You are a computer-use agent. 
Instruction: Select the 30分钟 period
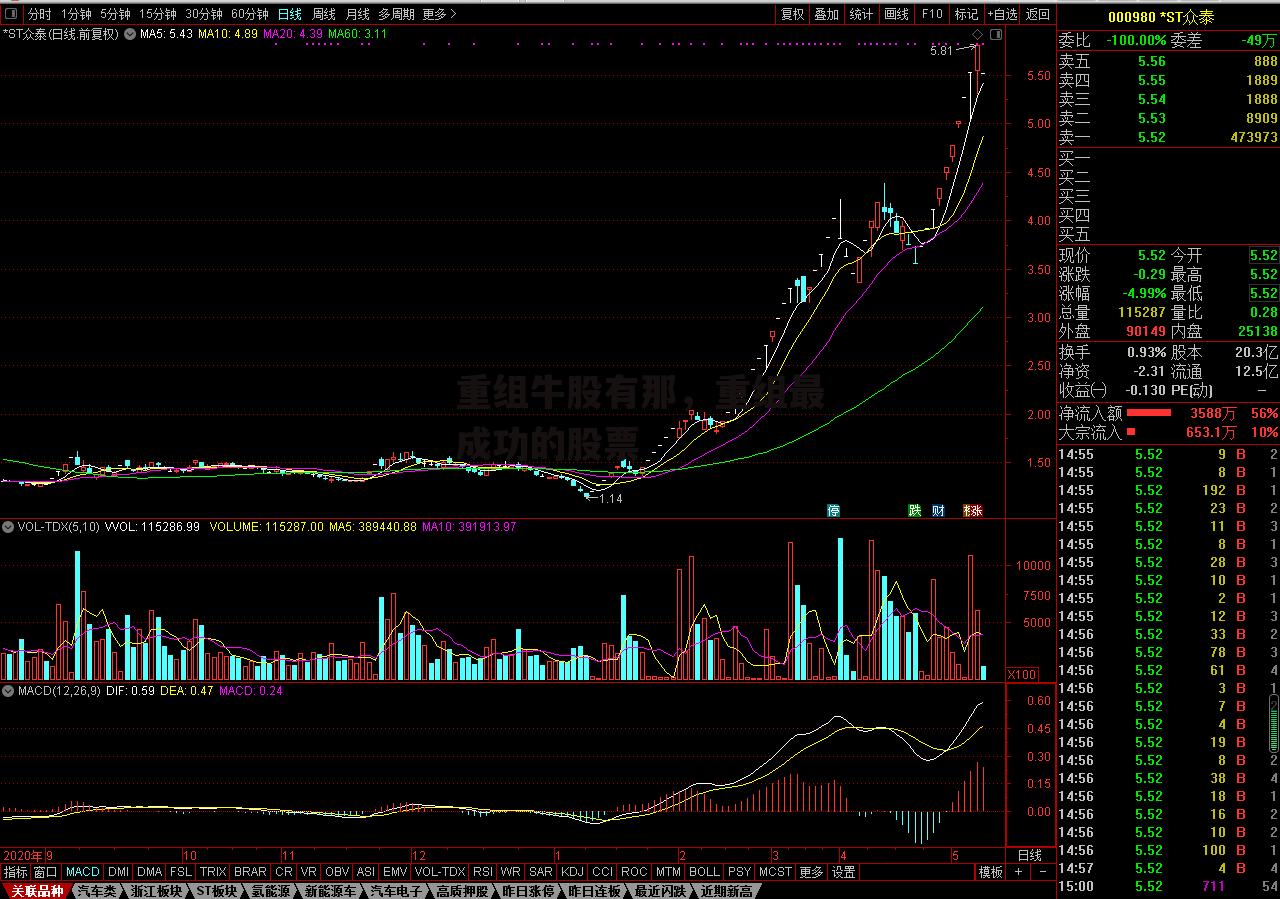[204, 14]
